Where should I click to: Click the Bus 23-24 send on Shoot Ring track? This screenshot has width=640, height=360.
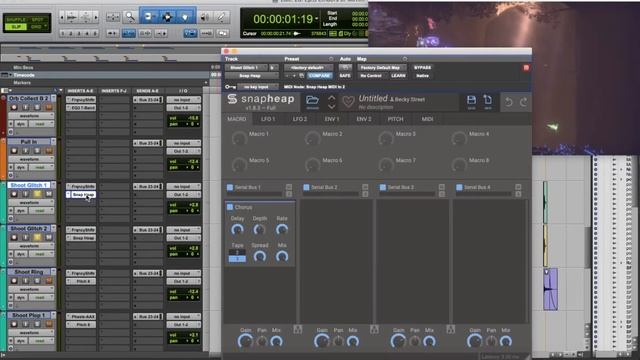point(148,273)
